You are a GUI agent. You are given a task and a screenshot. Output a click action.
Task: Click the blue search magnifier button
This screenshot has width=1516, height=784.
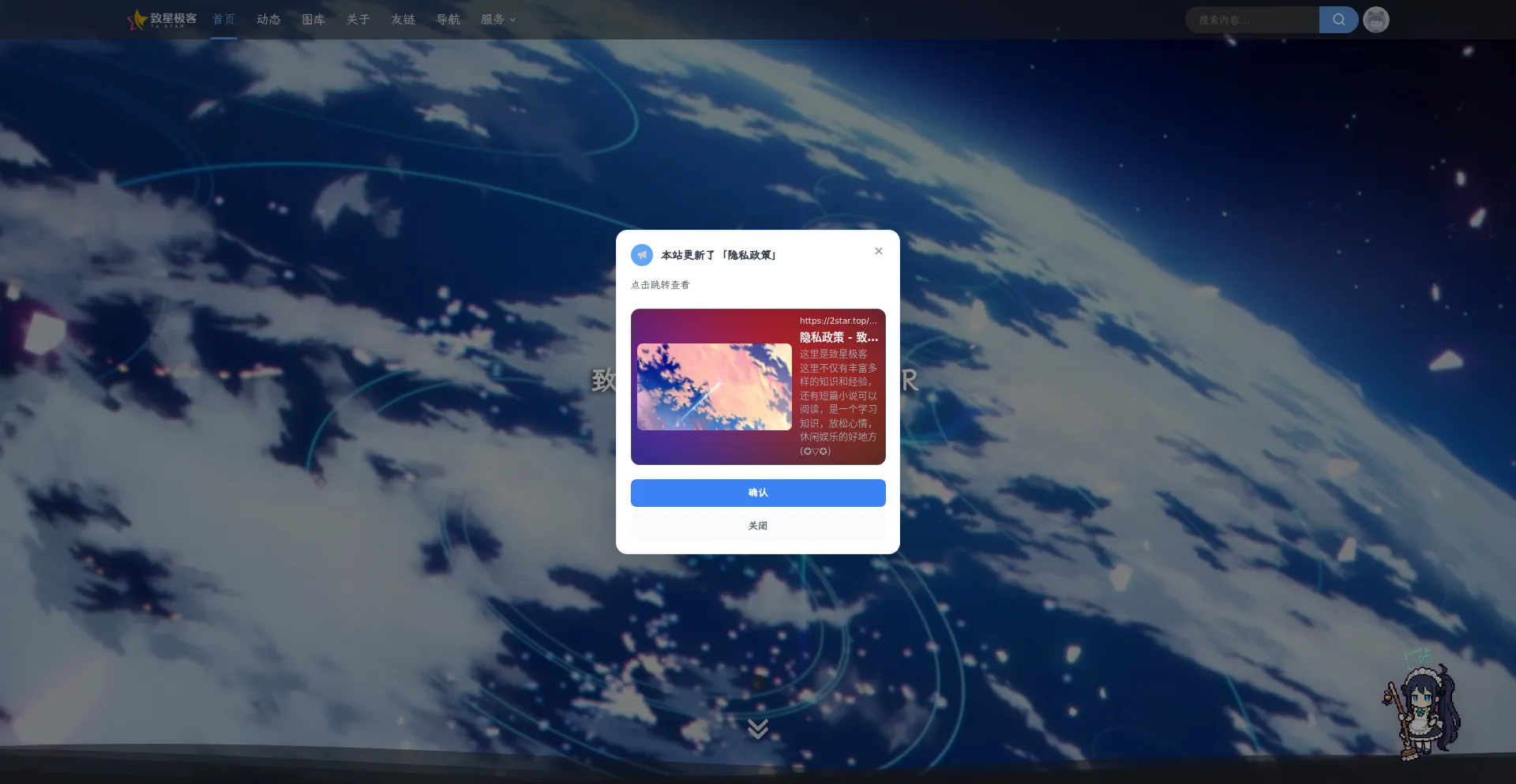pos(1338,20)
